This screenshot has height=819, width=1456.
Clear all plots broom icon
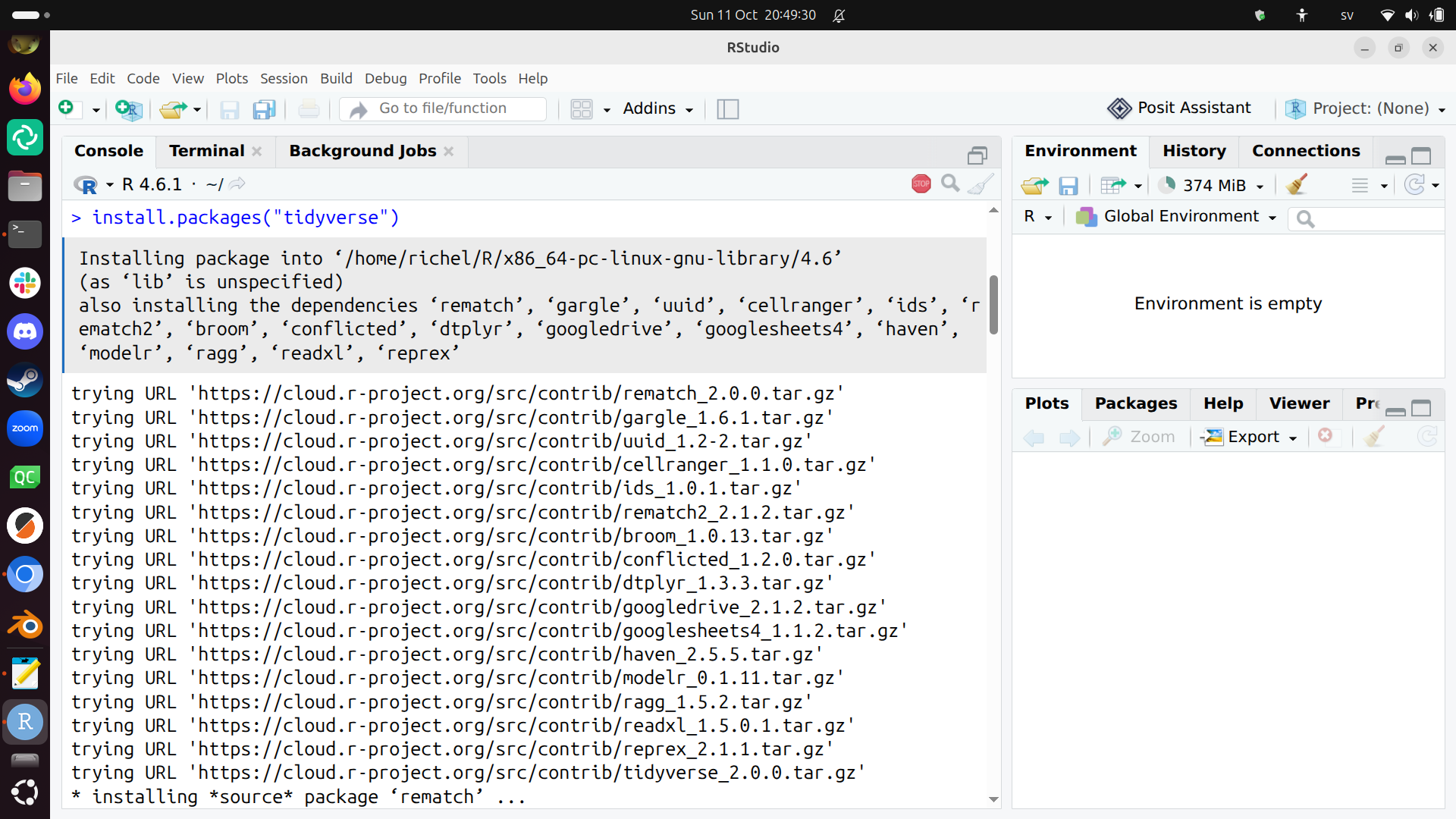[1374, 436]
